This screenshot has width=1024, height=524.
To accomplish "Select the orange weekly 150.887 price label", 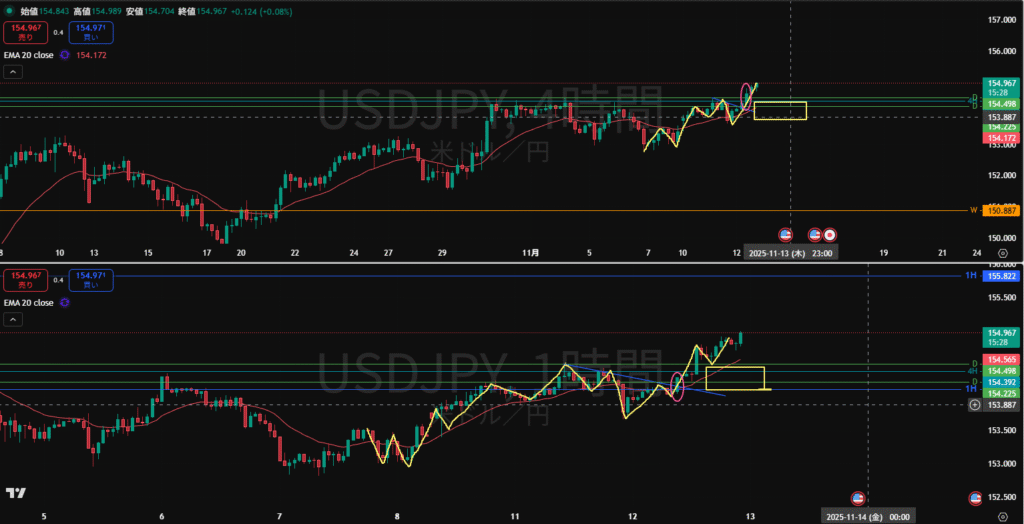I will pos(1002,211).
